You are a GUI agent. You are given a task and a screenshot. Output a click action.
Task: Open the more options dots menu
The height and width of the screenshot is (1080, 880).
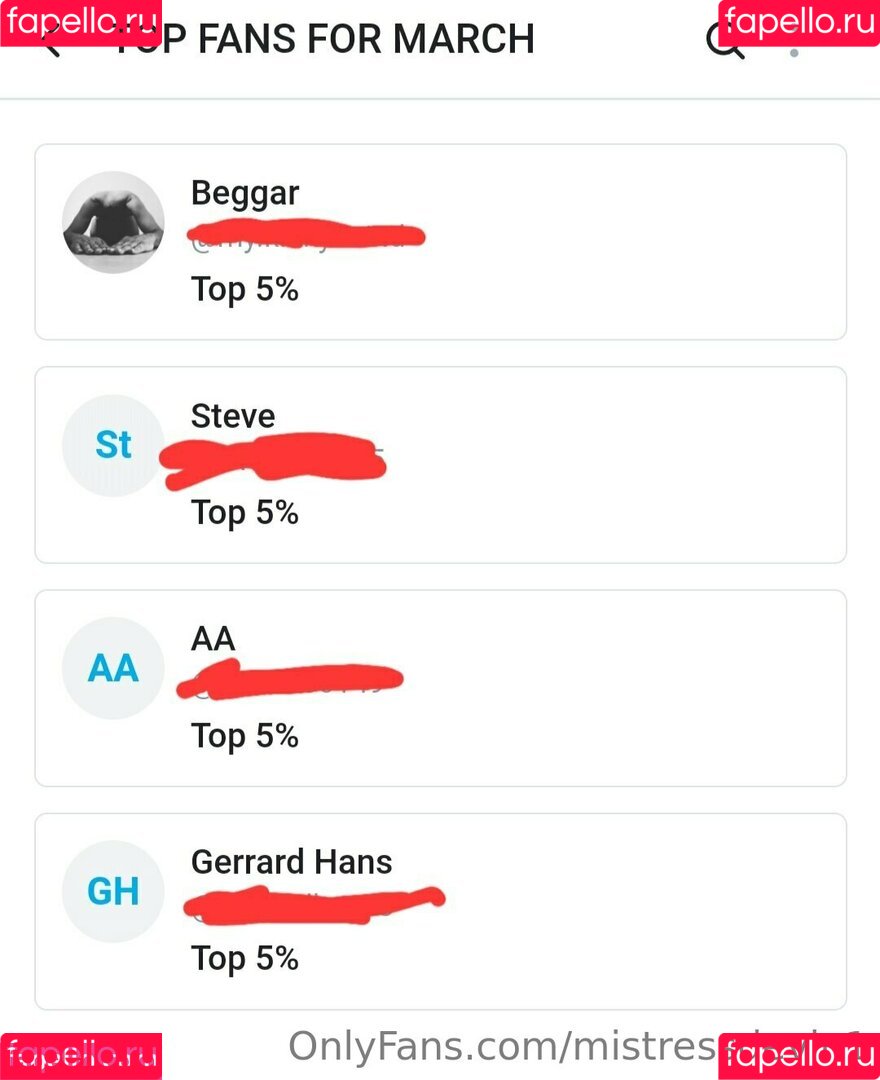pos(794,50)
